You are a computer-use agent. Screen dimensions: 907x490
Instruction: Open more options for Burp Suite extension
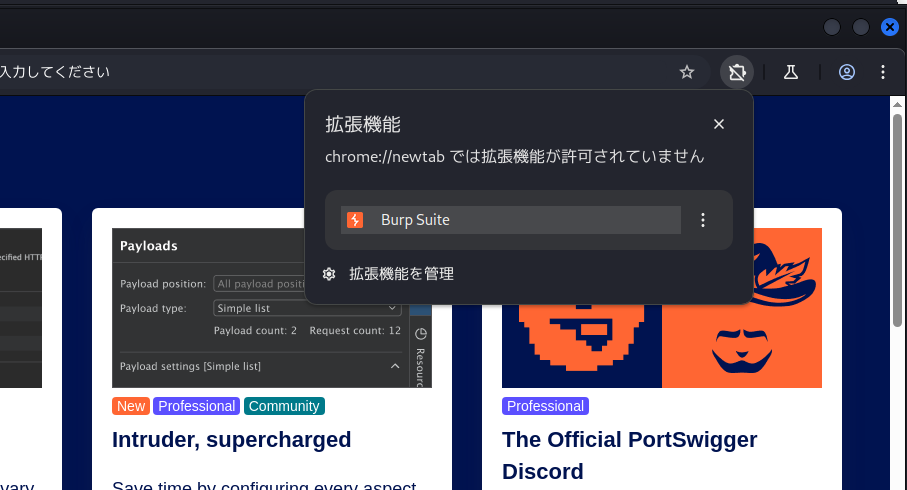coord(703,220)
